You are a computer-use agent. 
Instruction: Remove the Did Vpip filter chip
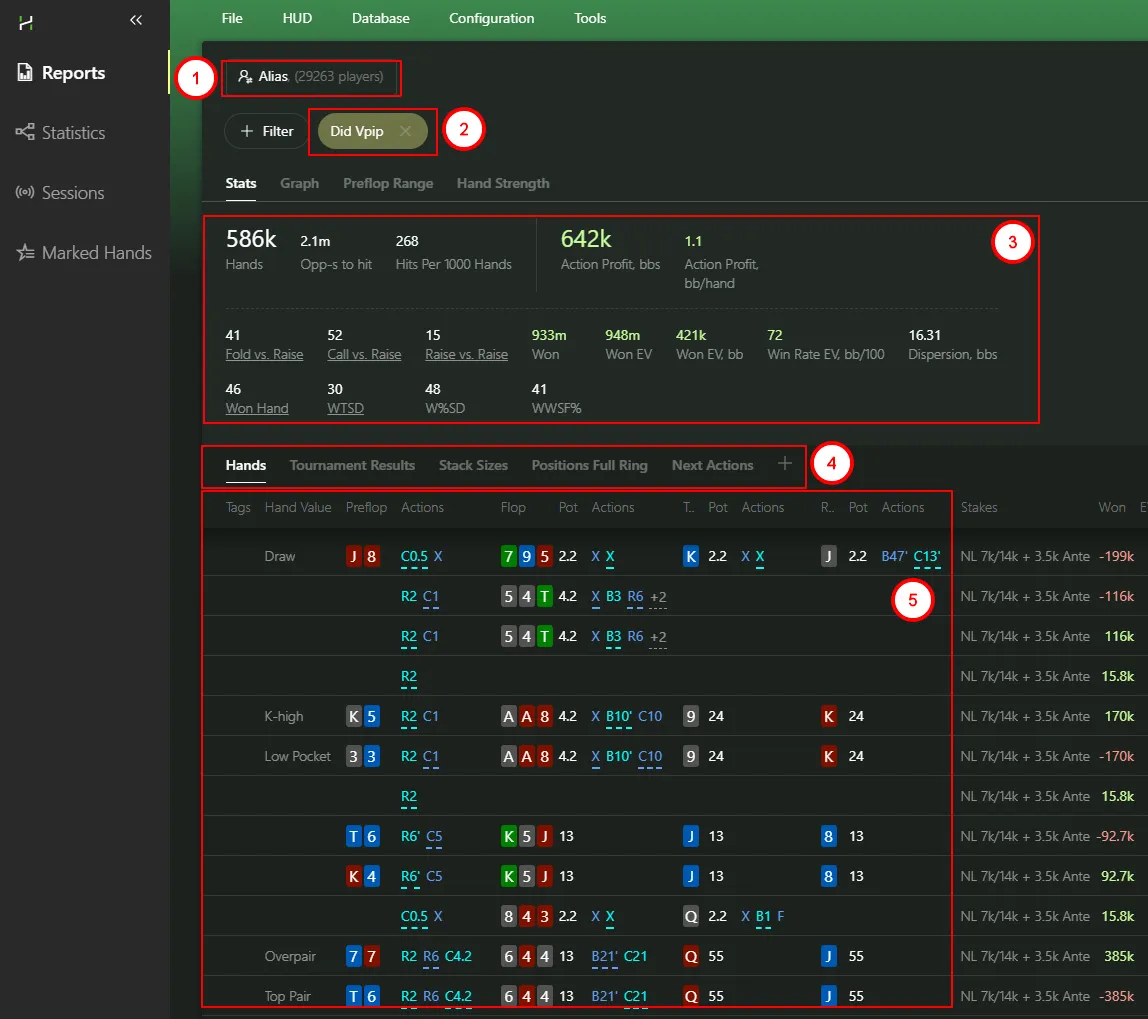click(x=405, y=131)
